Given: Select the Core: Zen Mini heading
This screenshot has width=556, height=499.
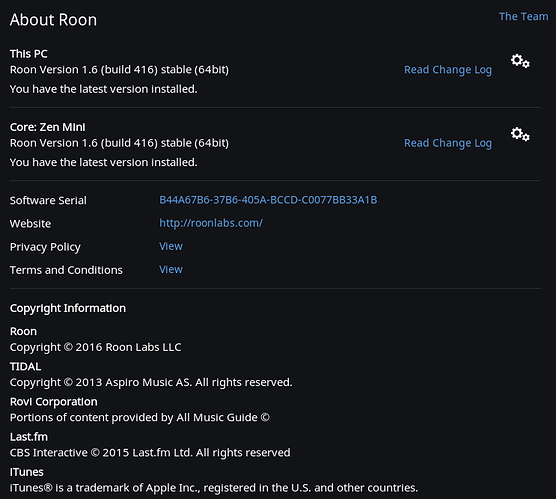Looking at the screenshot, I should [x=48, y=127].
